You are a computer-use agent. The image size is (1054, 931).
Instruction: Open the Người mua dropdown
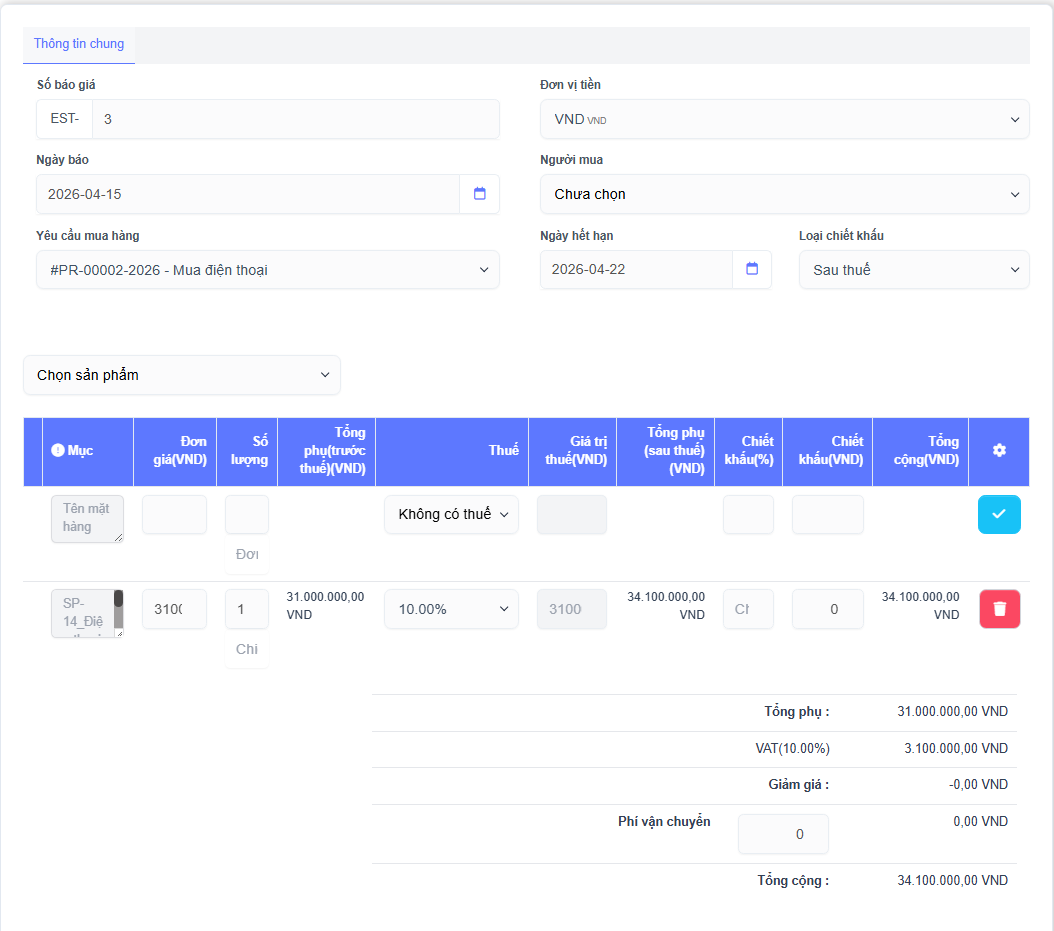[784, 194]
